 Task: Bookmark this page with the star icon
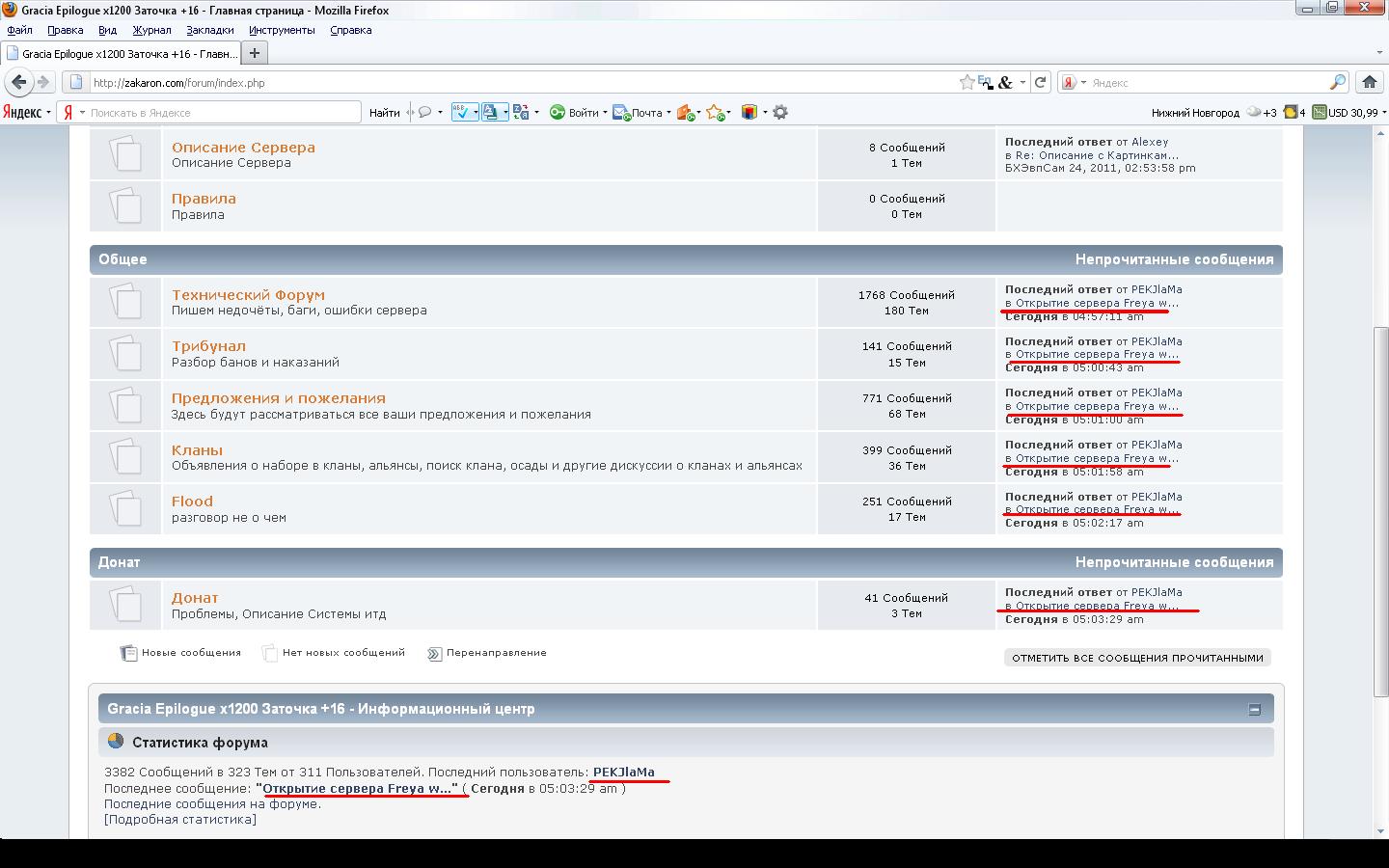pos(967,83)
